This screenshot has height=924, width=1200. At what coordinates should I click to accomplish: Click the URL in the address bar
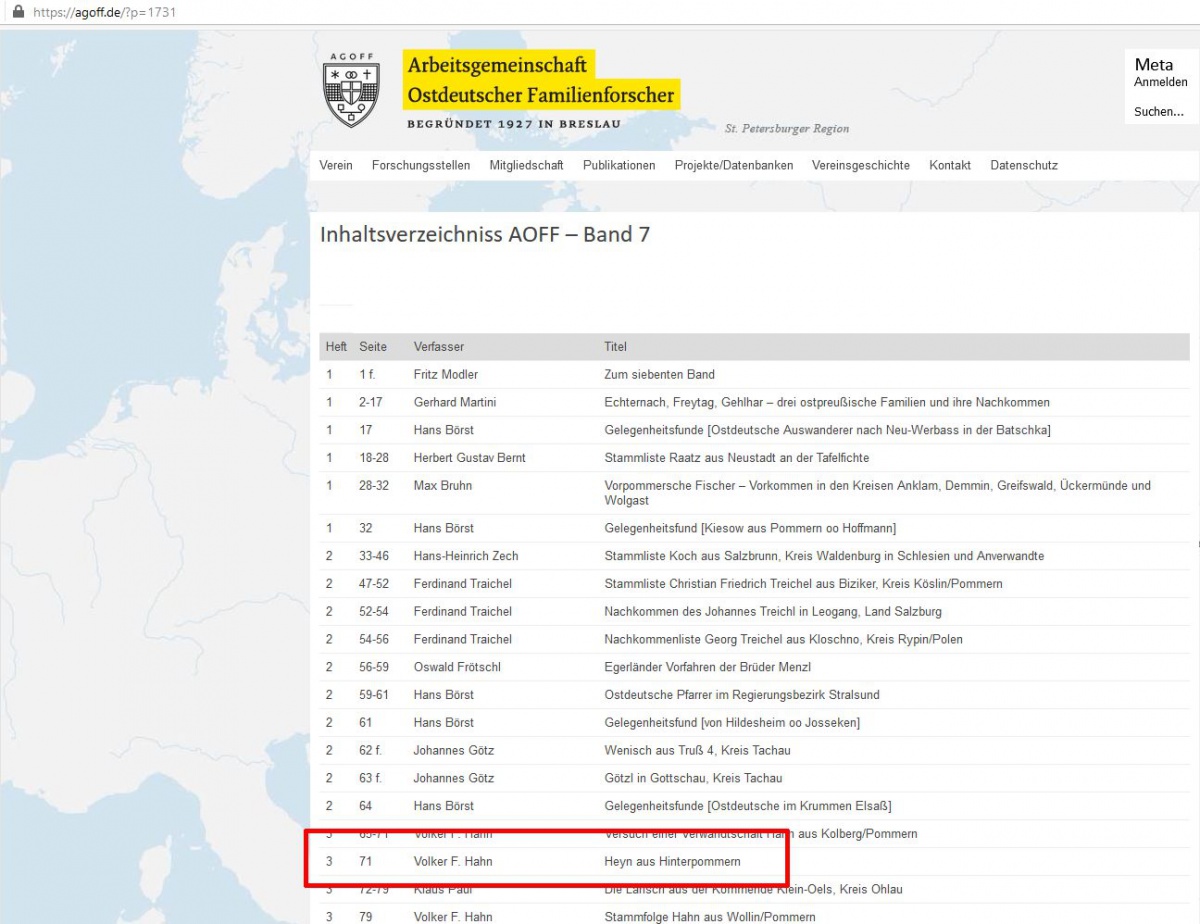click(105, 12)
